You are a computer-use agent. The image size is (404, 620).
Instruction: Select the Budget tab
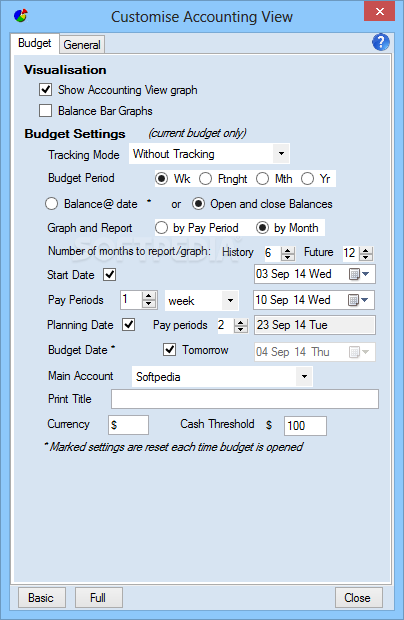pos(35,43)
